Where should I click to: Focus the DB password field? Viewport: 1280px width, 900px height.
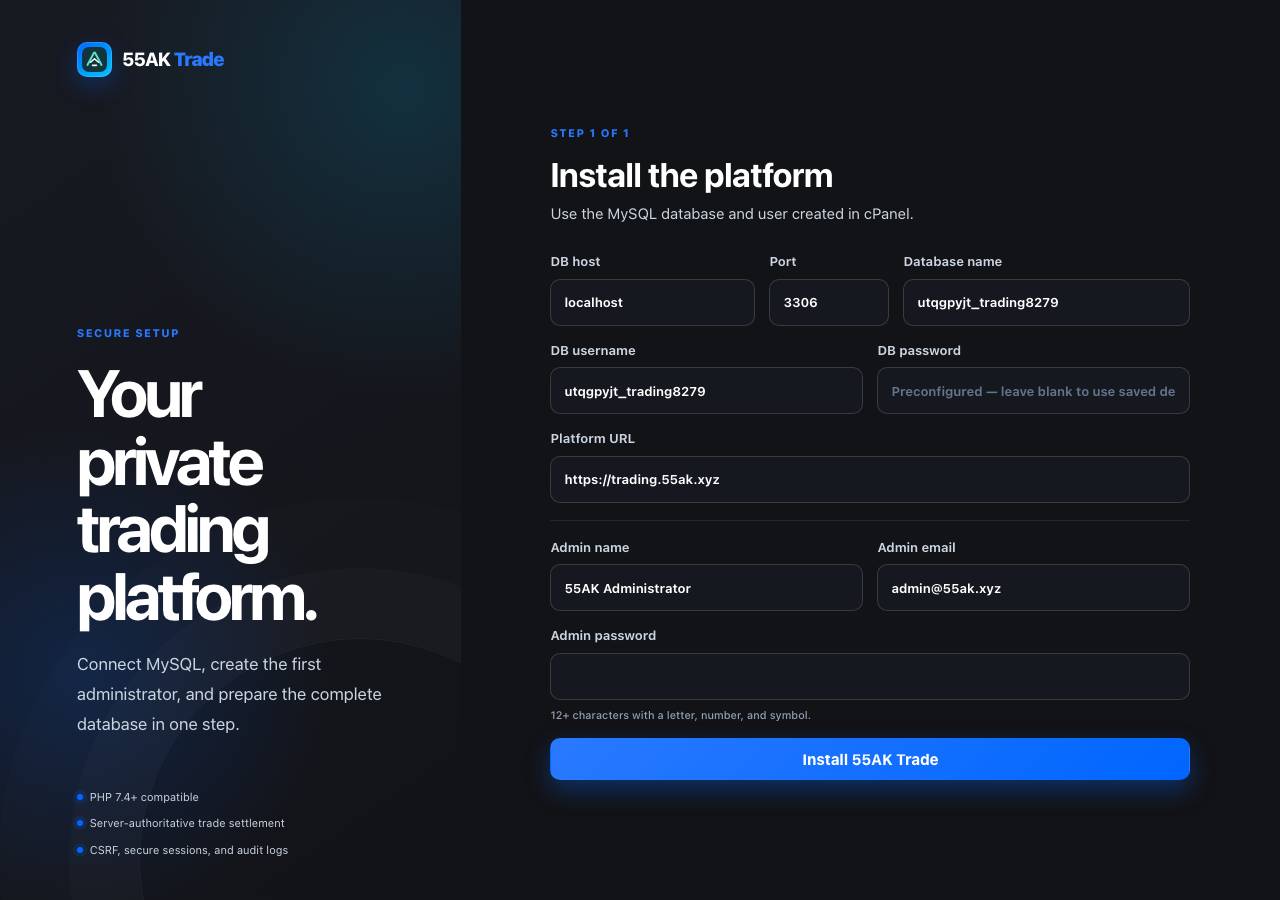point(1033,391)
